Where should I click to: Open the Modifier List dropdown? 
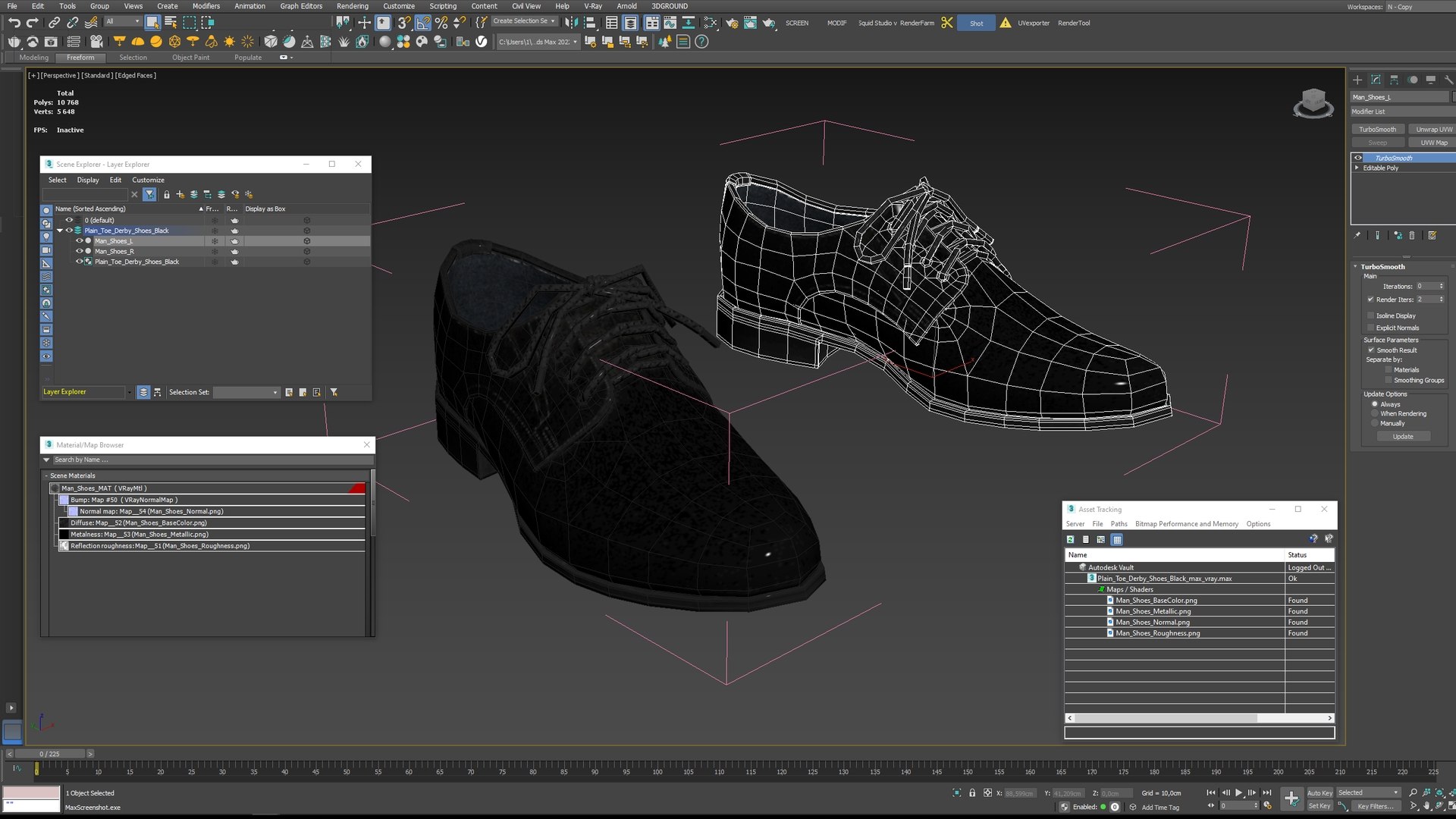1403,111
